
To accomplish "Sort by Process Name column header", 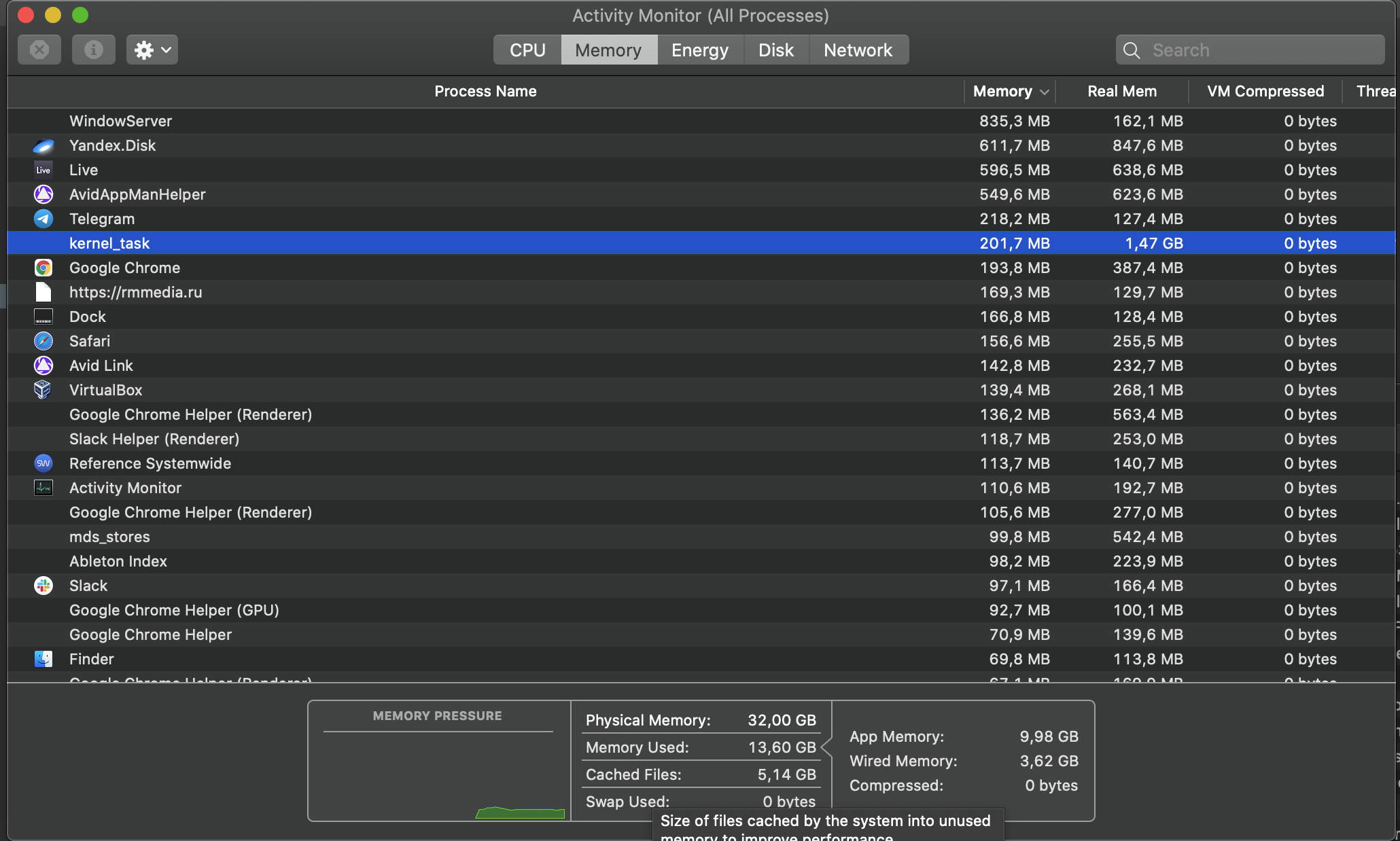I will point(485,91).
